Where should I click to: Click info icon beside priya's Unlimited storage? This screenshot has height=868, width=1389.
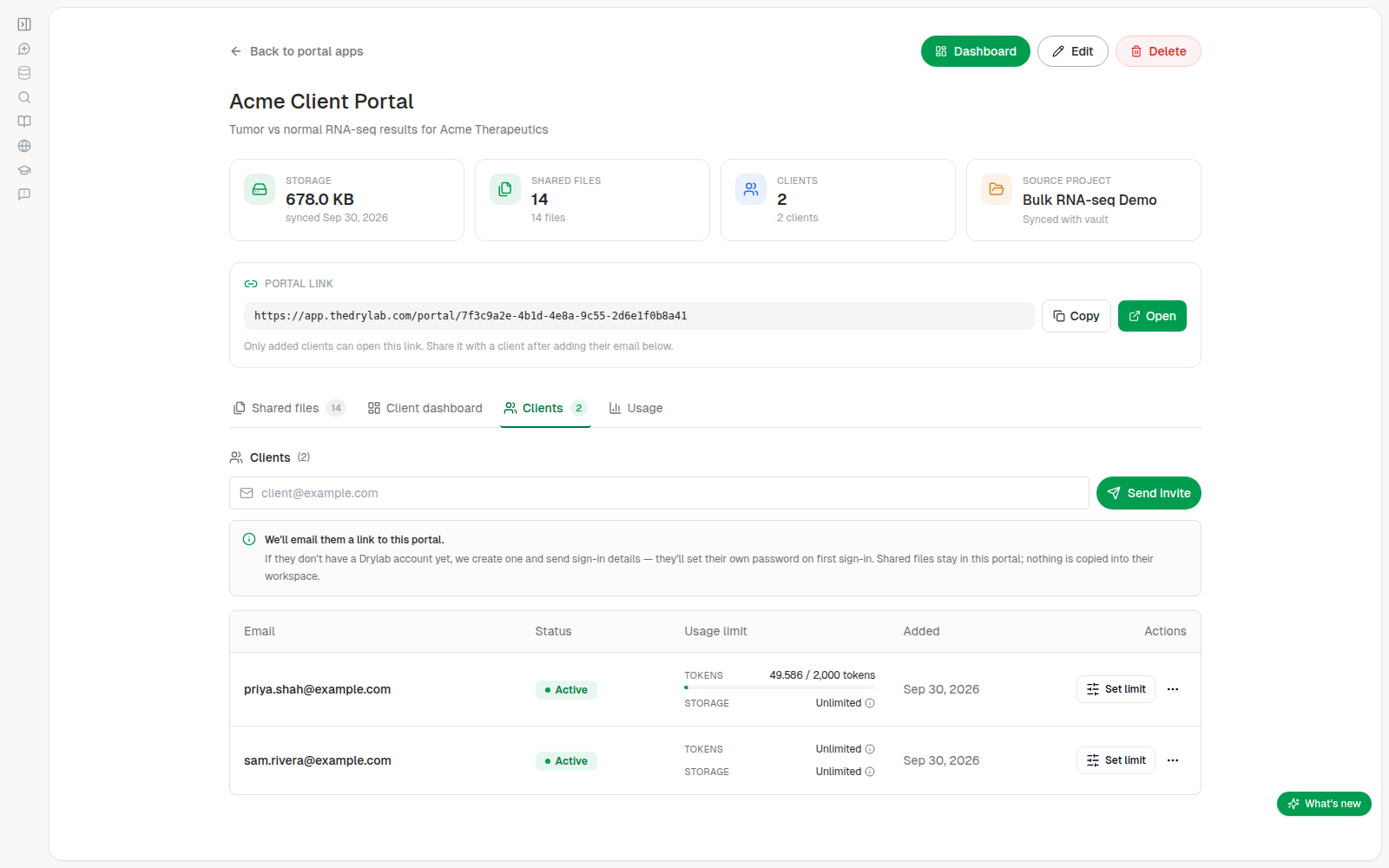[x=870, y=703]
